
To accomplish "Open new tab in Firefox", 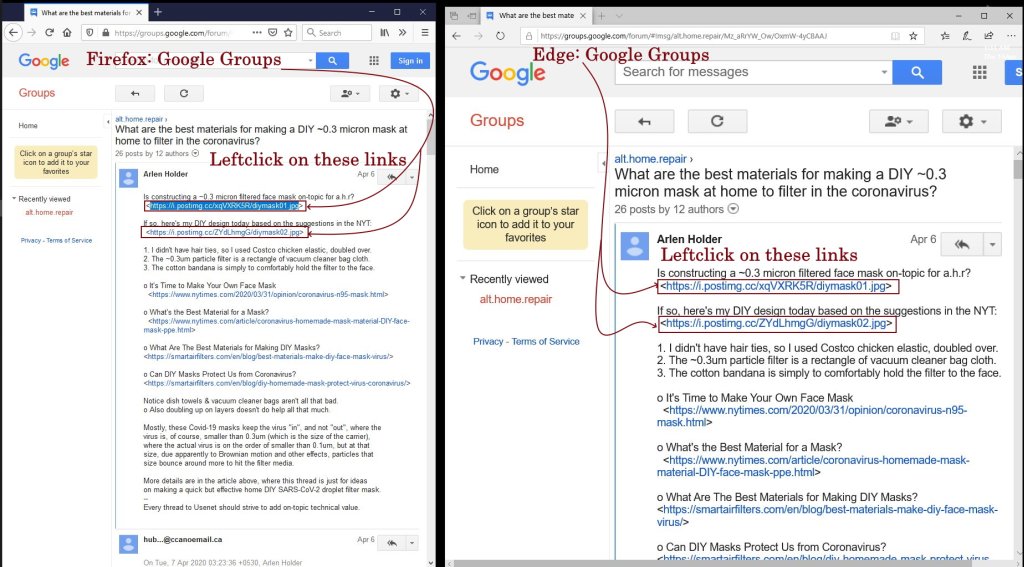I will [158, 12].
